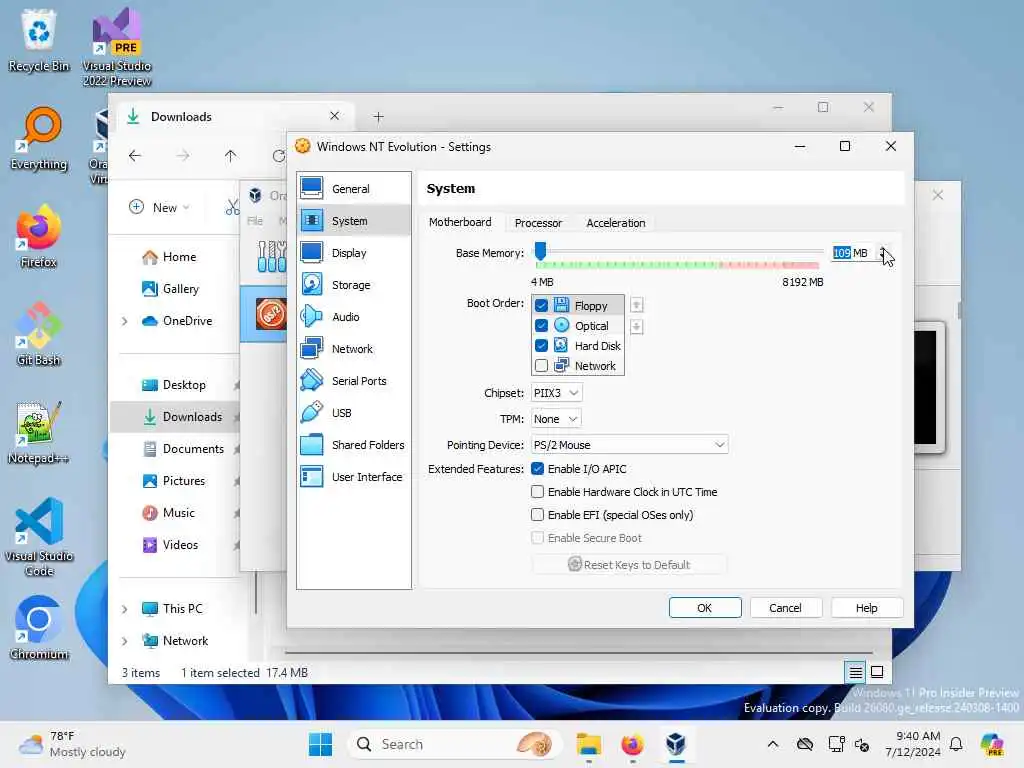Open Network settings category in sidebar

pyautogui.click(x=354, y=349)
